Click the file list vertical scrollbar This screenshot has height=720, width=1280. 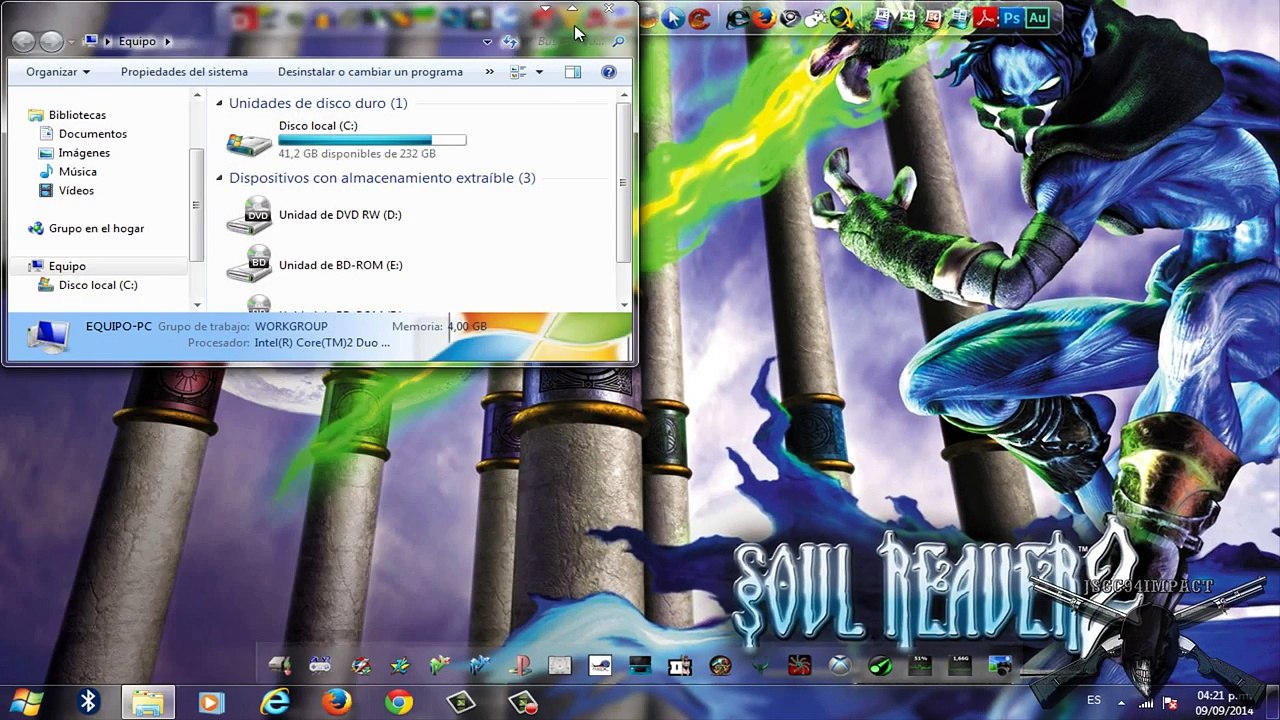point(624,182)
